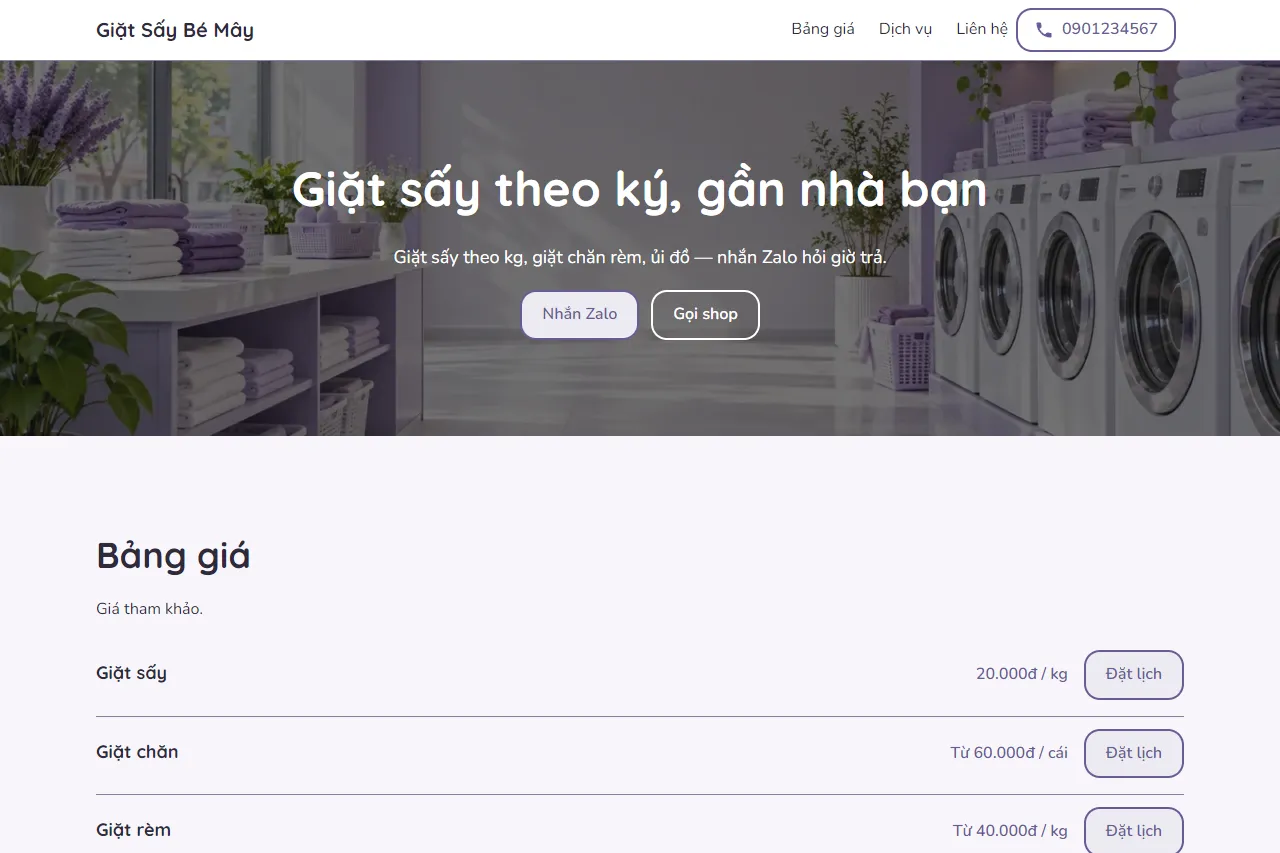Click the phone icon in header

point(1043,30)
